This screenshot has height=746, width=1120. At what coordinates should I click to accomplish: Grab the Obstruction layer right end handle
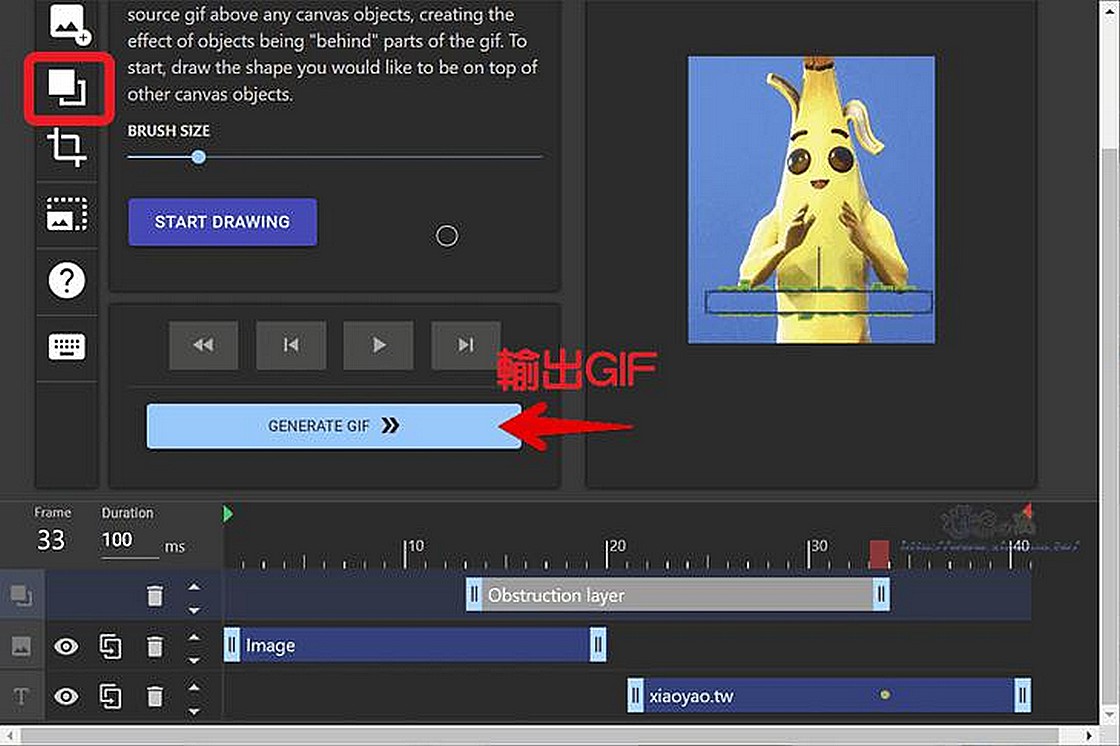tap(881, 595)
